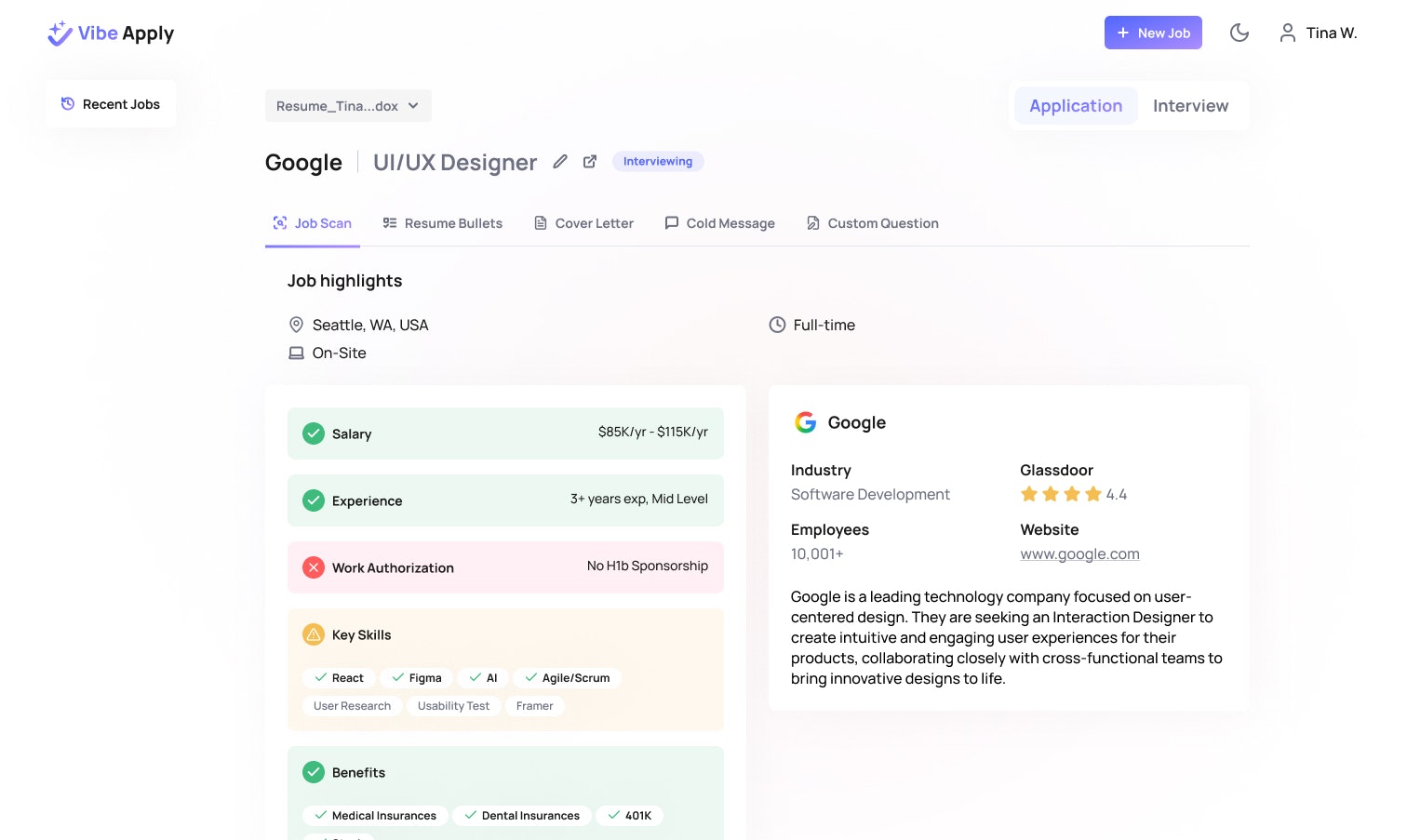Click the Resume Bullets list icon

(x=390, y=223)
